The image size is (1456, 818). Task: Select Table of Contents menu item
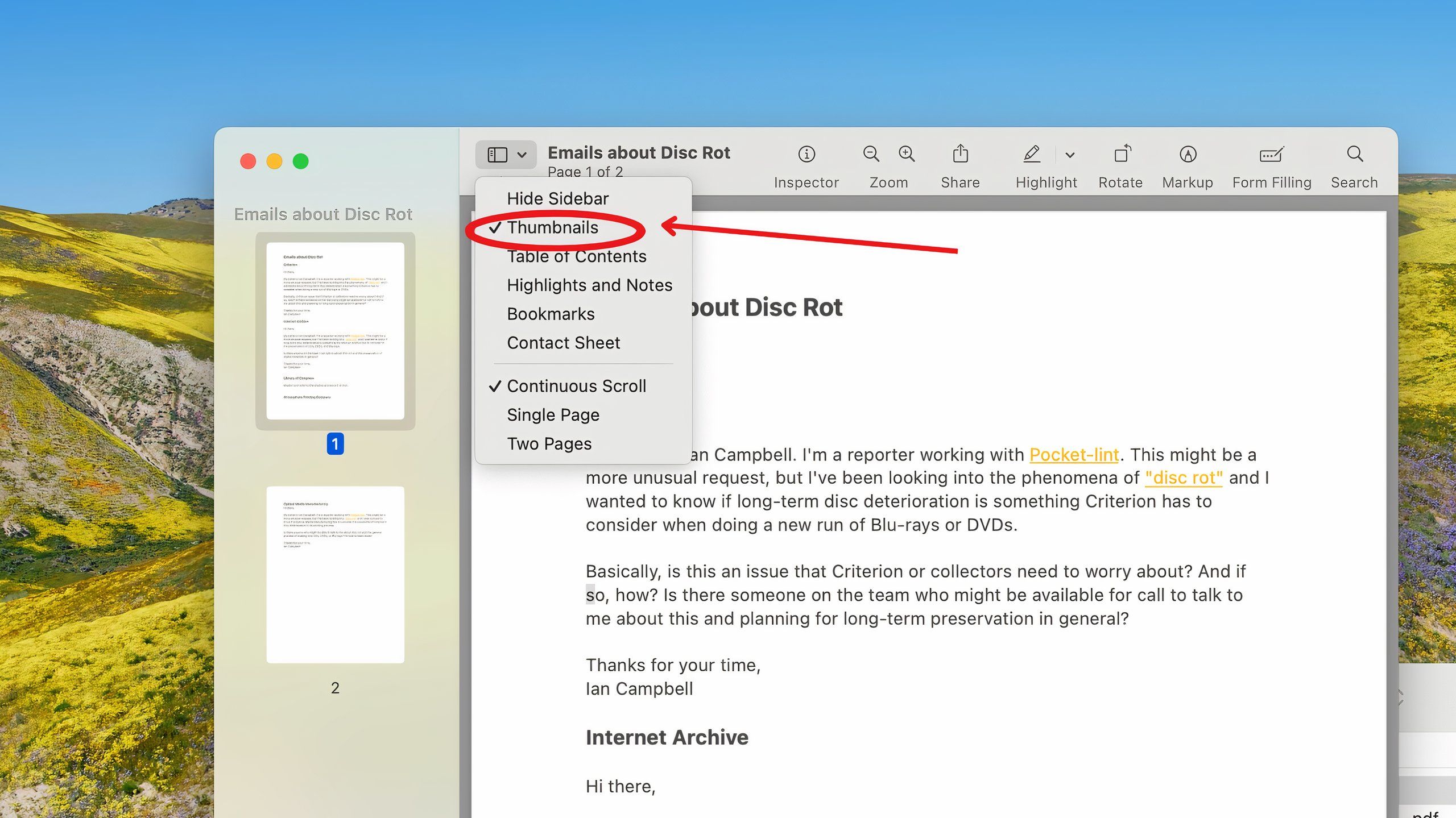576,256
